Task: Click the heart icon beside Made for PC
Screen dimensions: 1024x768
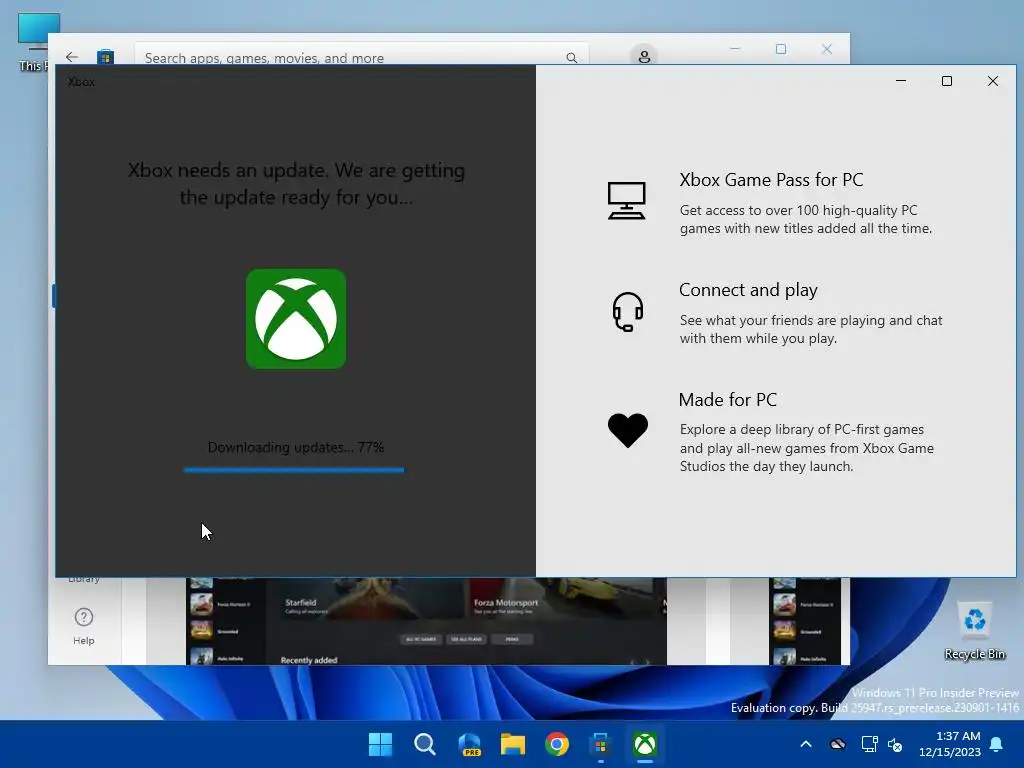Action: tap(628, 430)
